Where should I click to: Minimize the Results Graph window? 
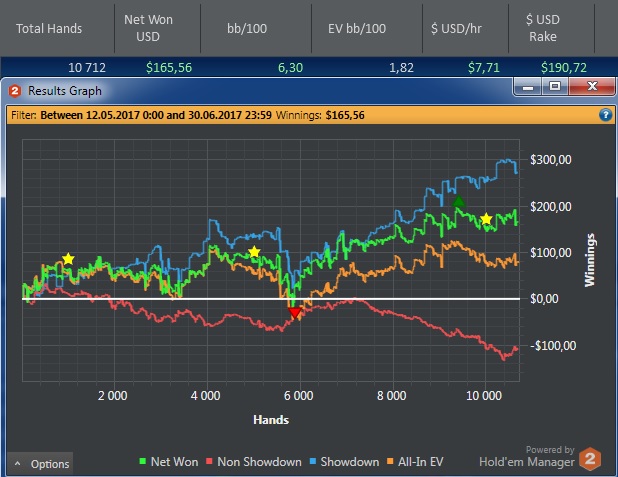pos(528,86)
